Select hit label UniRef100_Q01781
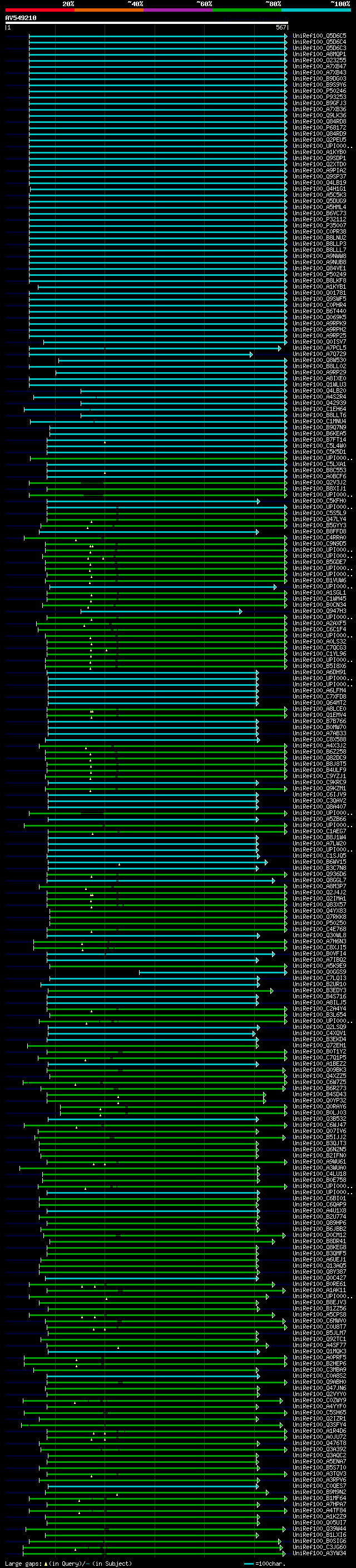The height and width of the screenshot is (1568, 356). 319,293
